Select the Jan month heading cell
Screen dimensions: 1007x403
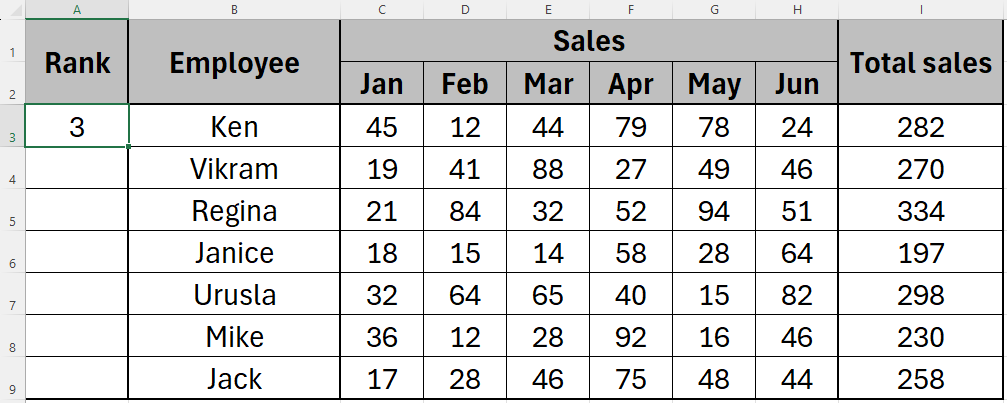point(381,83)
